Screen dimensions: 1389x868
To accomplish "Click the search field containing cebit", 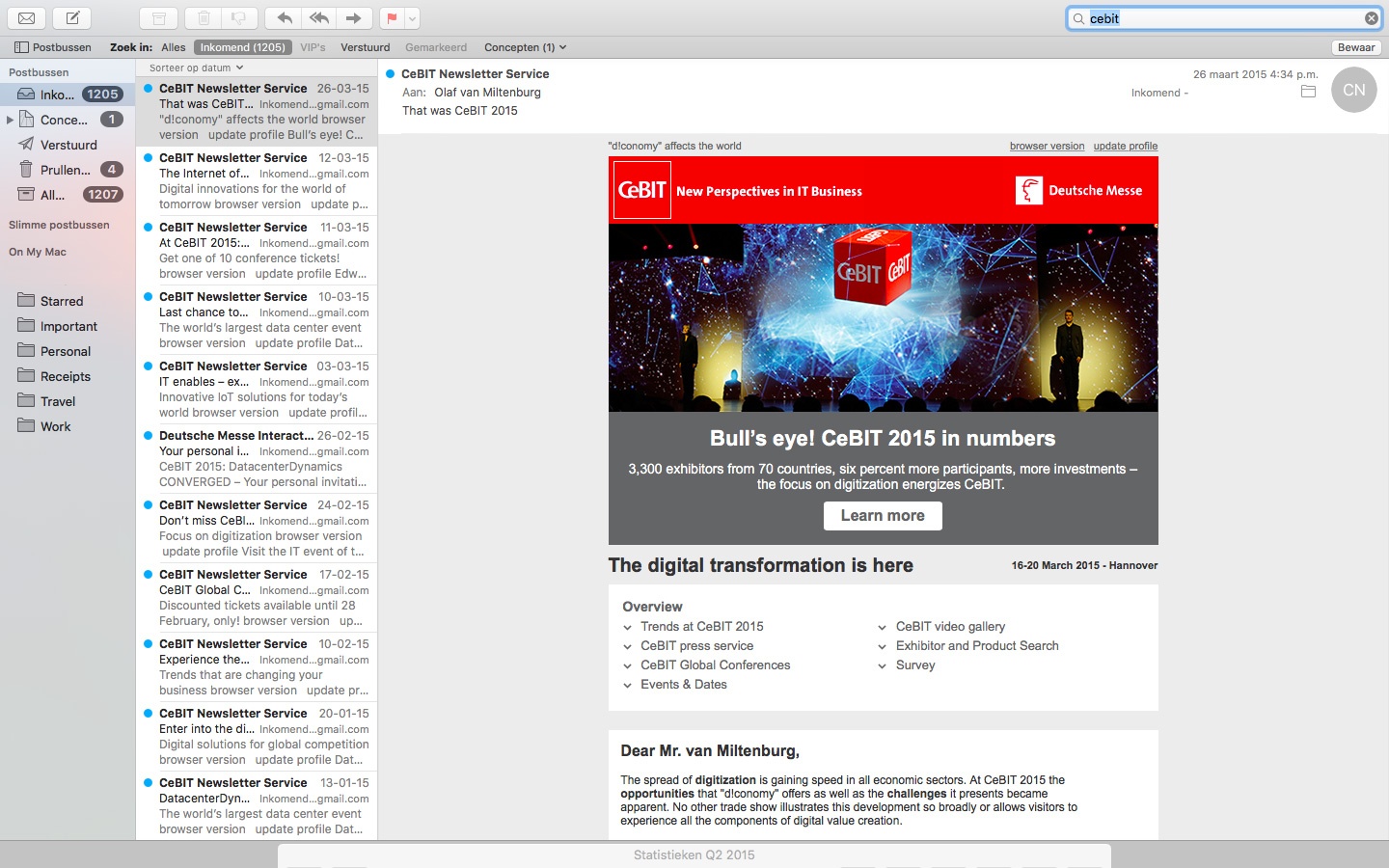I will pyautogui.click(x=1224, y=18).
